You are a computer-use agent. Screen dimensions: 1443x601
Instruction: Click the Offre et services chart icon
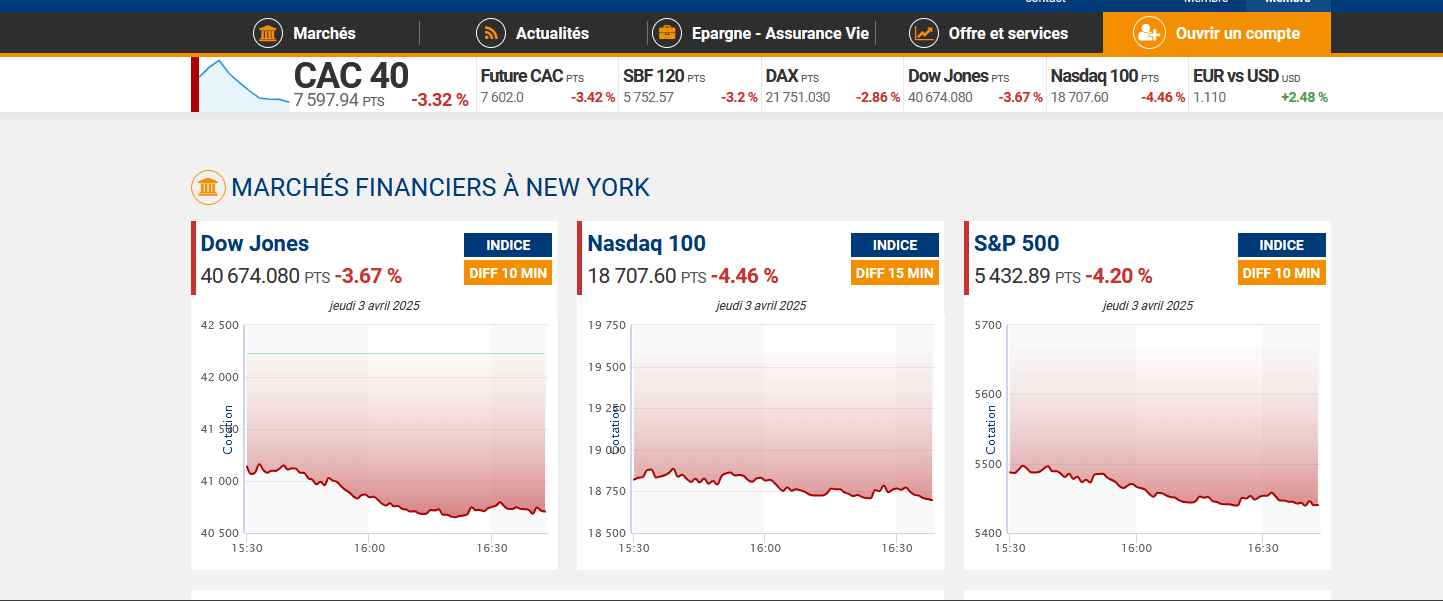coord(923,33)
